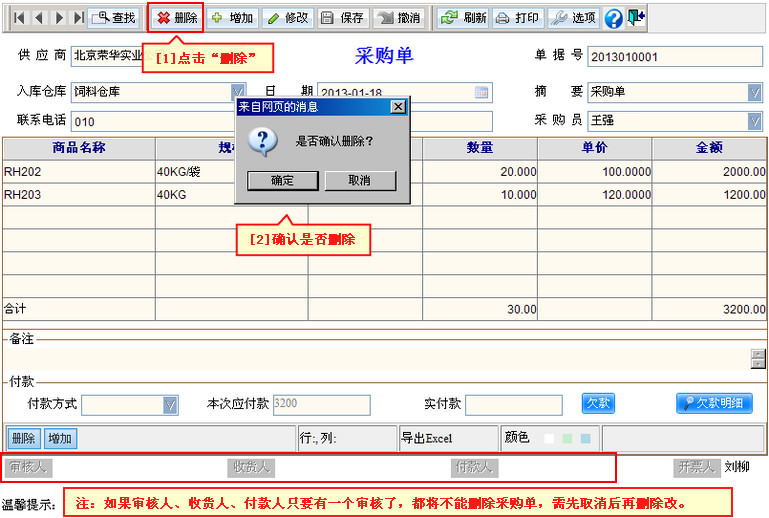Viewport: 769px width, 518px height.
Task: Click the 增加 (Add) toolbar button
Action: pos(232,18)
